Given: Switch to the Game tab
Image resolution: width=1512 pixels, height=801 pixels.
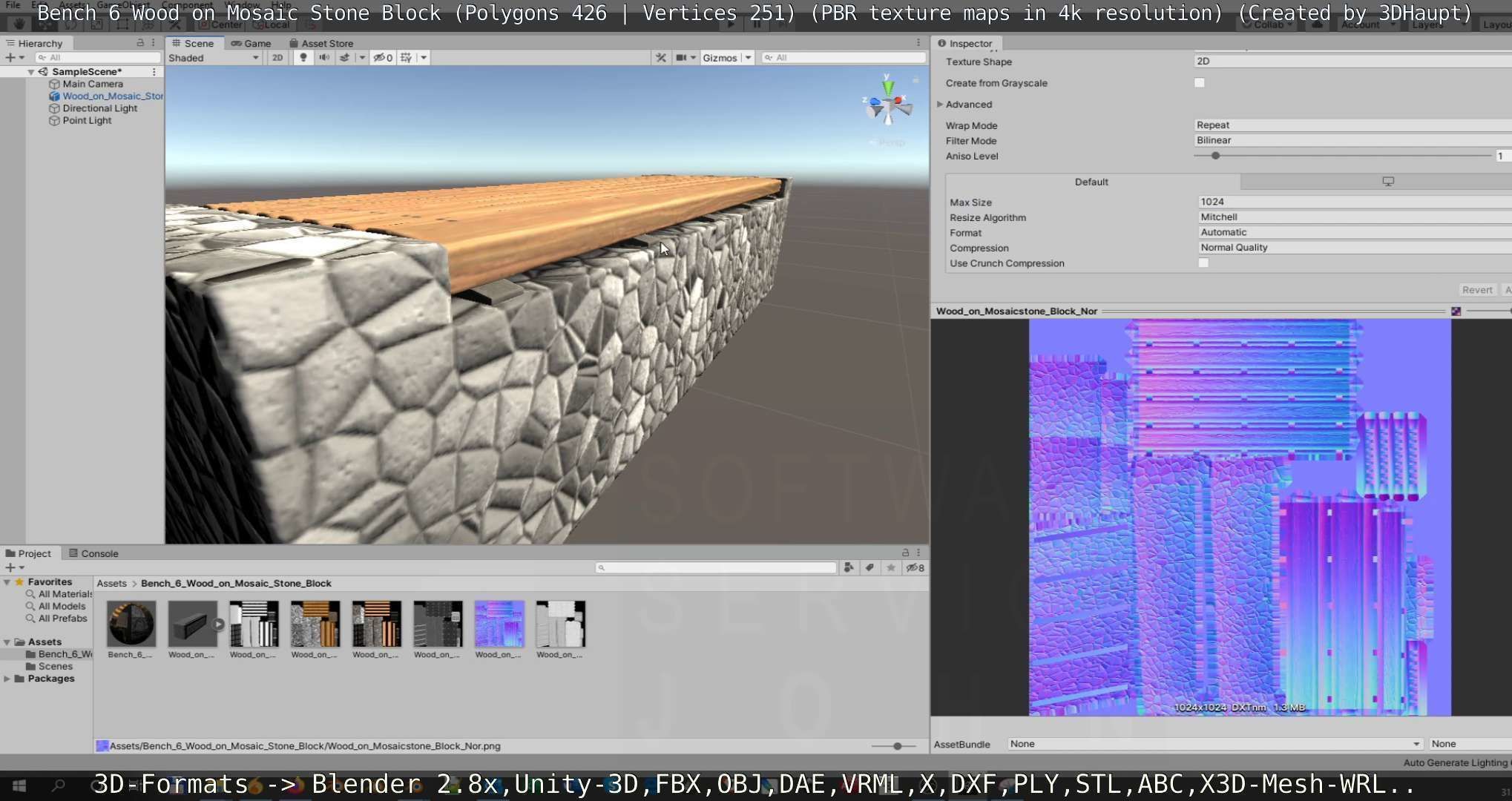Looking at the screenshot, I should (251, 43).
